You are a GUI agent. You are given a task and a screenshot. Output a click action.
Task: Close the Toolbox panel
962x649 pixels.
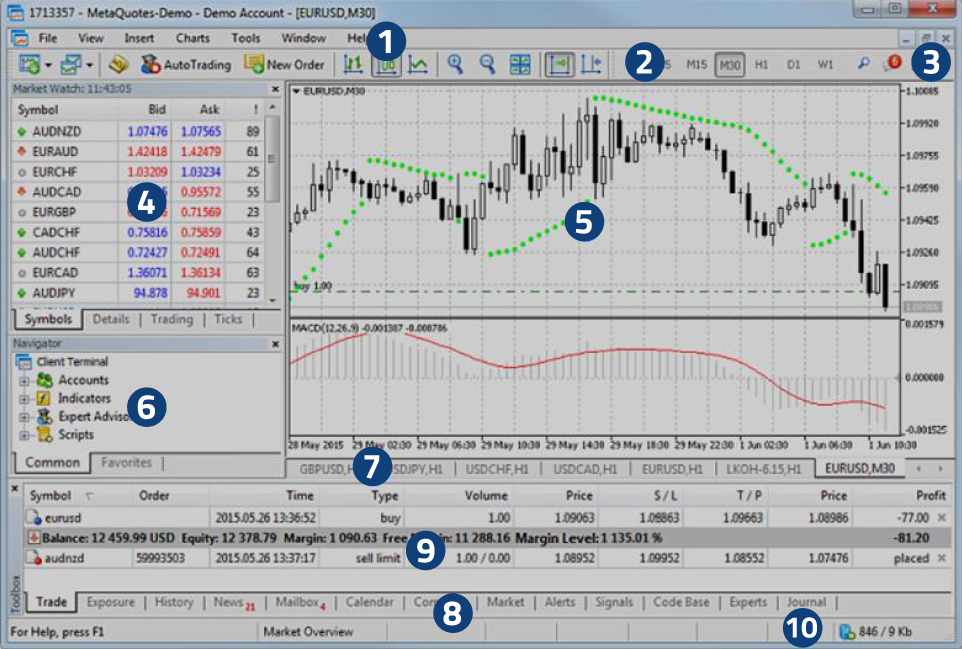tap(15, 489)
